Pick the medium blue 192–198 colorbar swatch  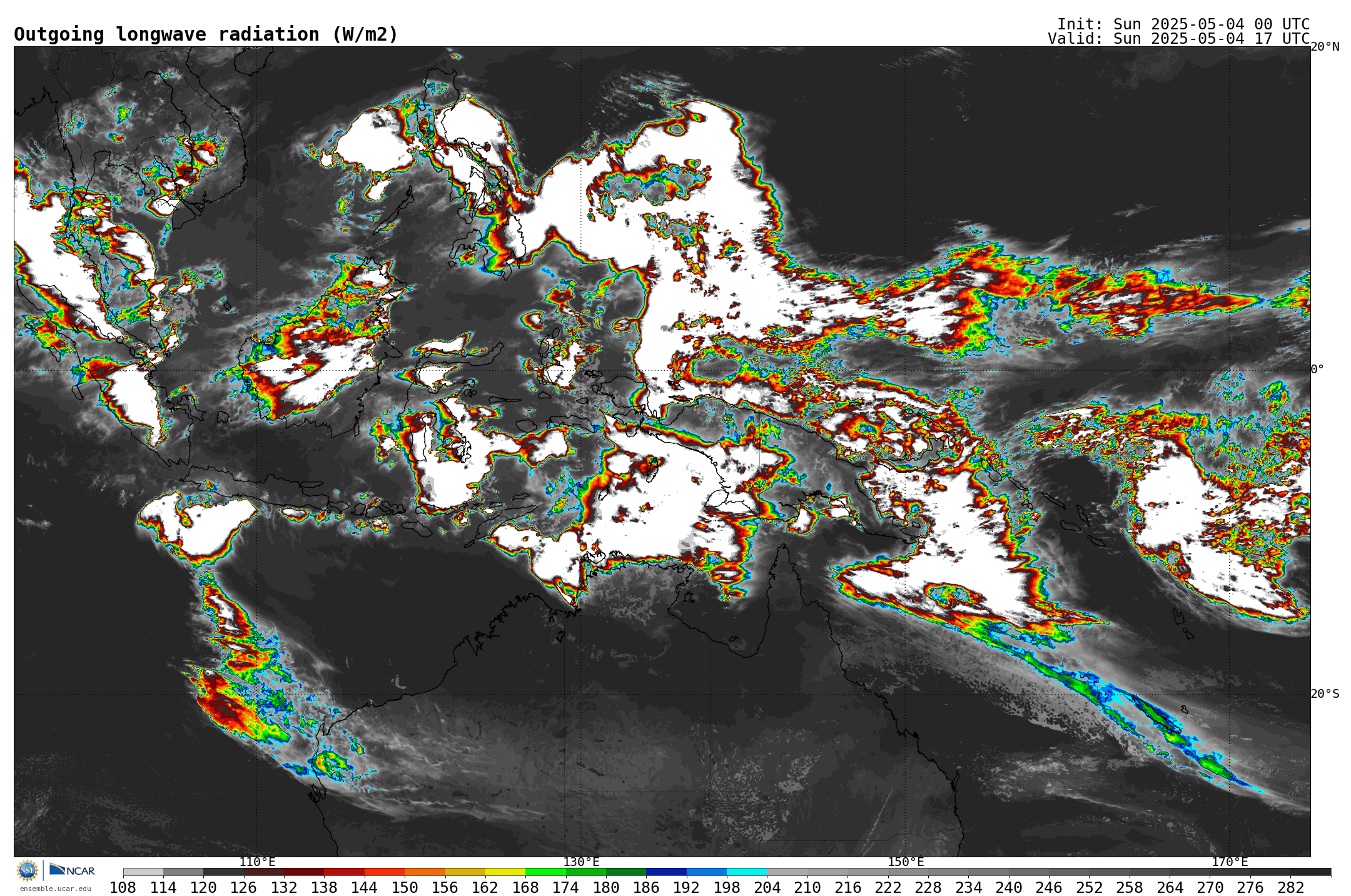pyautogui.click(x=706, y=872)
